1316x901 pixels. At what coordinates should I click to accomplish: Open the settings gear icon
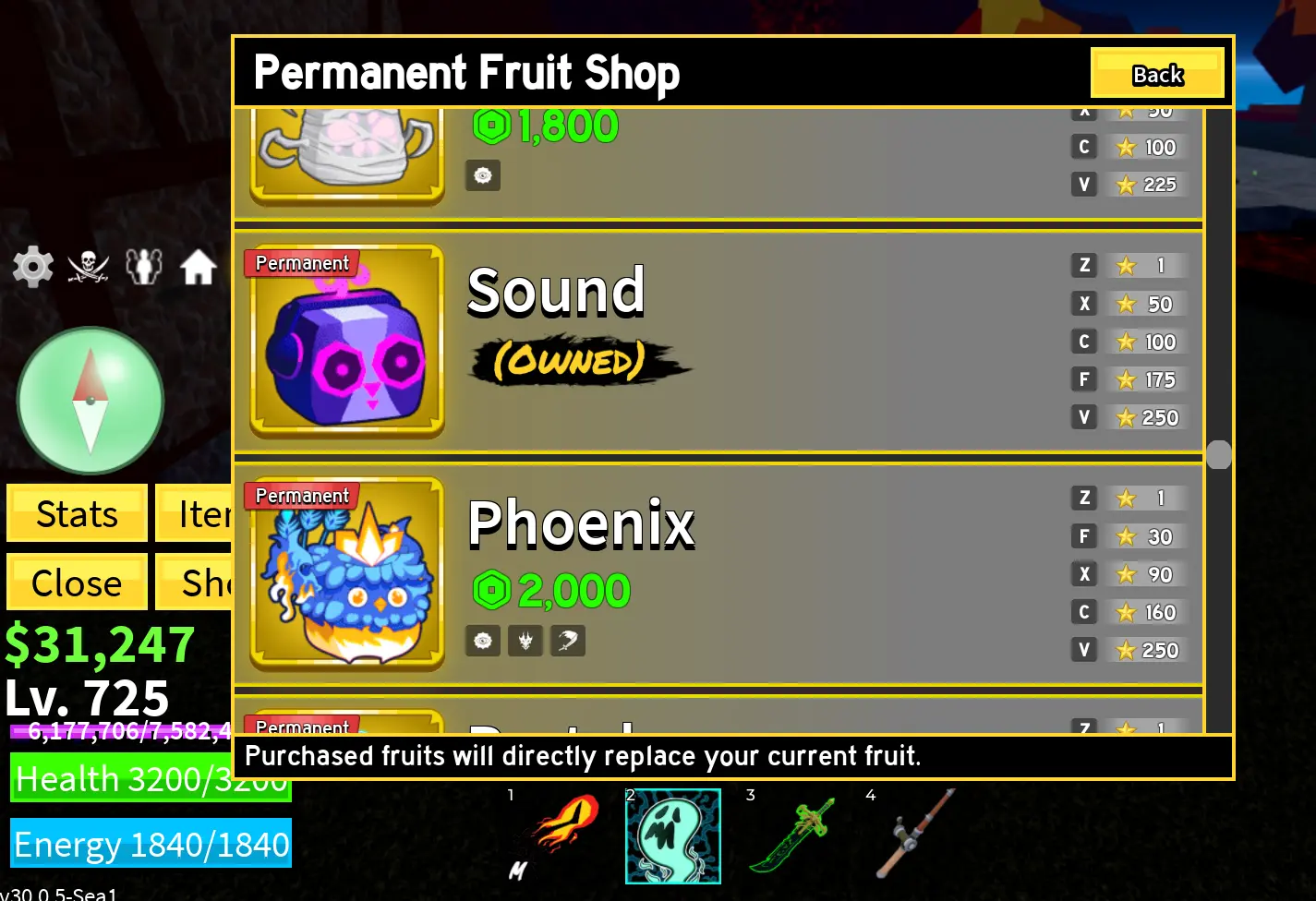coord(33,267)
